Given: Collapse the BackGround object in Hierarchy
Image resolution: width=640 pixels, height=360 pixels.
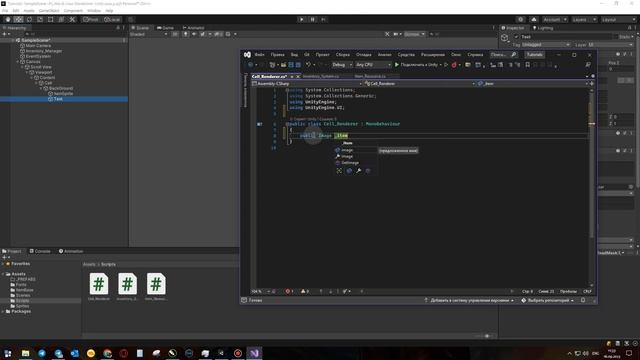Looking at the screenshot, I should 41,88.
